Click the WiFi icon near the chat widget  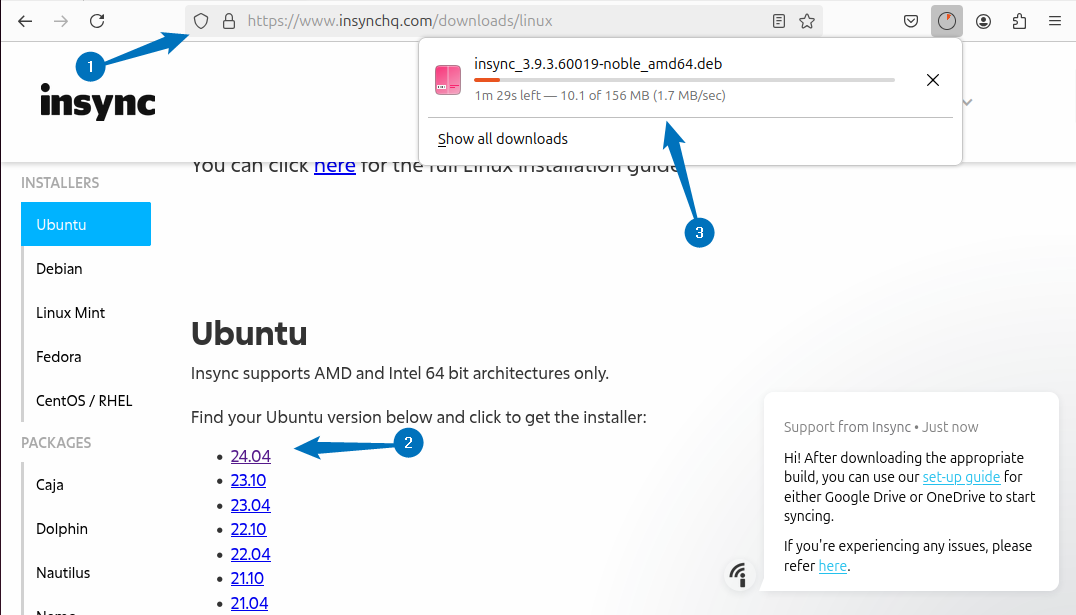(740, 574)
